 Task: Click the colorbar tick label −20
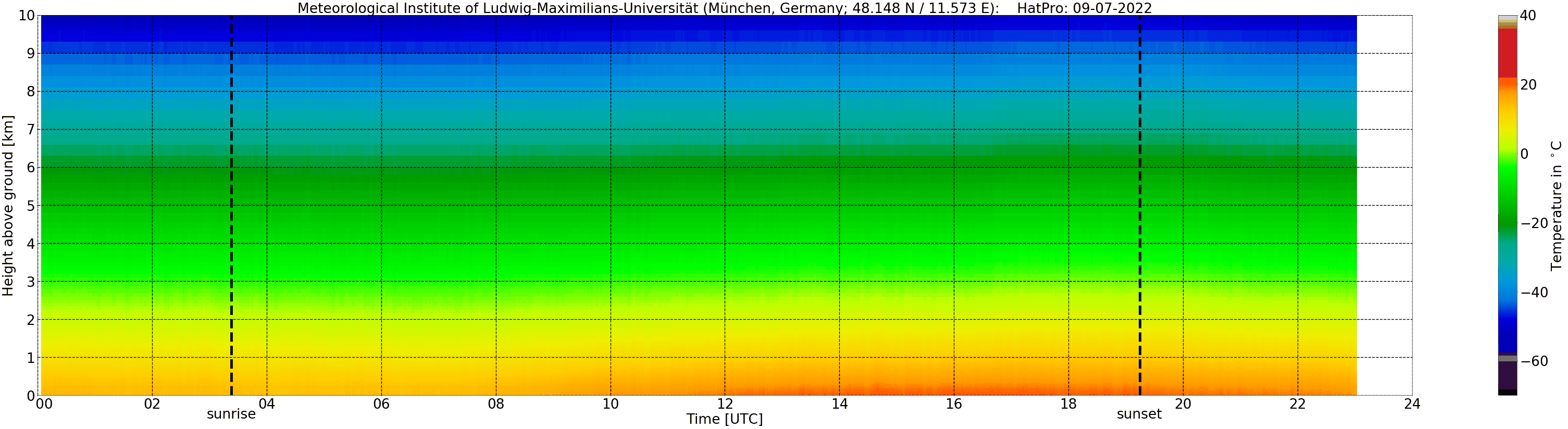coord(1534,223)
